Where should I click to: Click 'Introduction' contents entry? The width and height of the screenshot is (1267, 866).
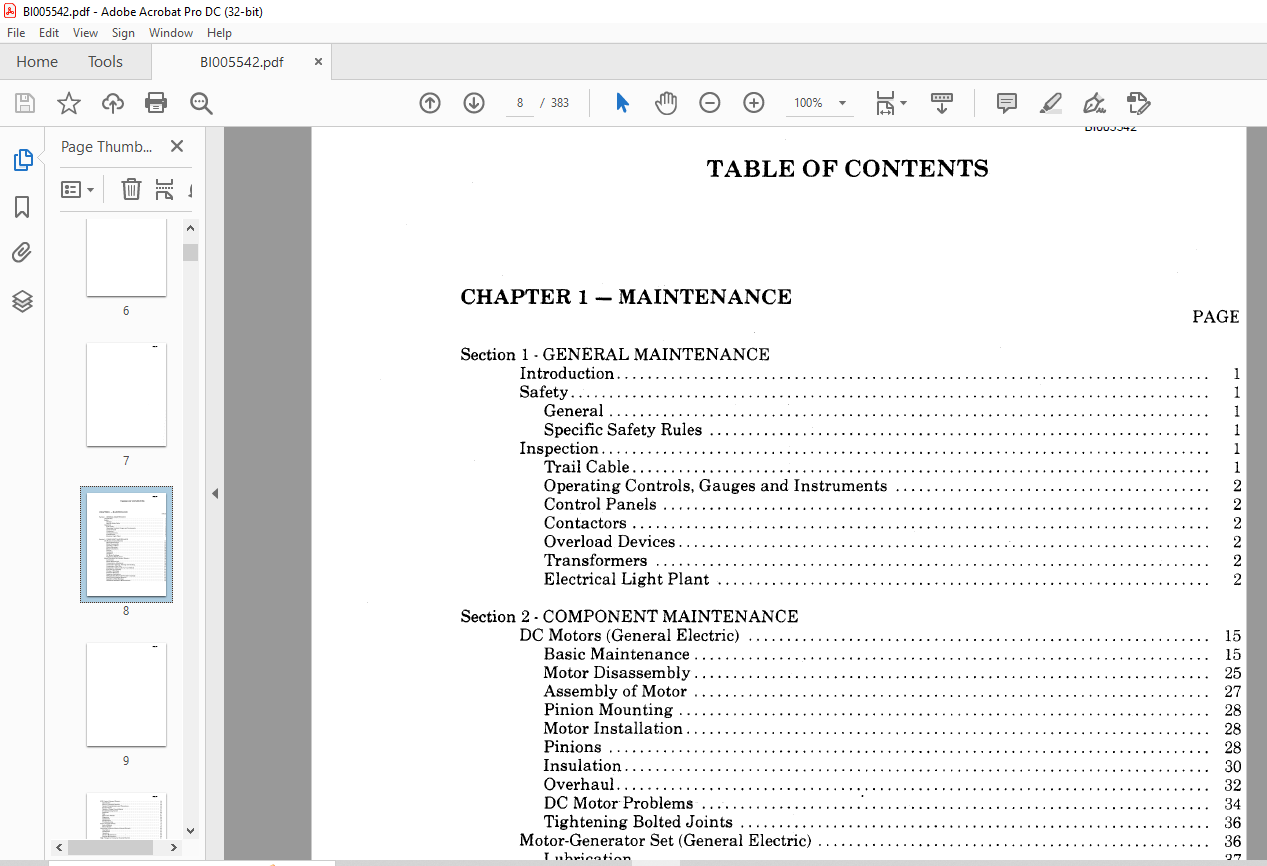[567, 373]
